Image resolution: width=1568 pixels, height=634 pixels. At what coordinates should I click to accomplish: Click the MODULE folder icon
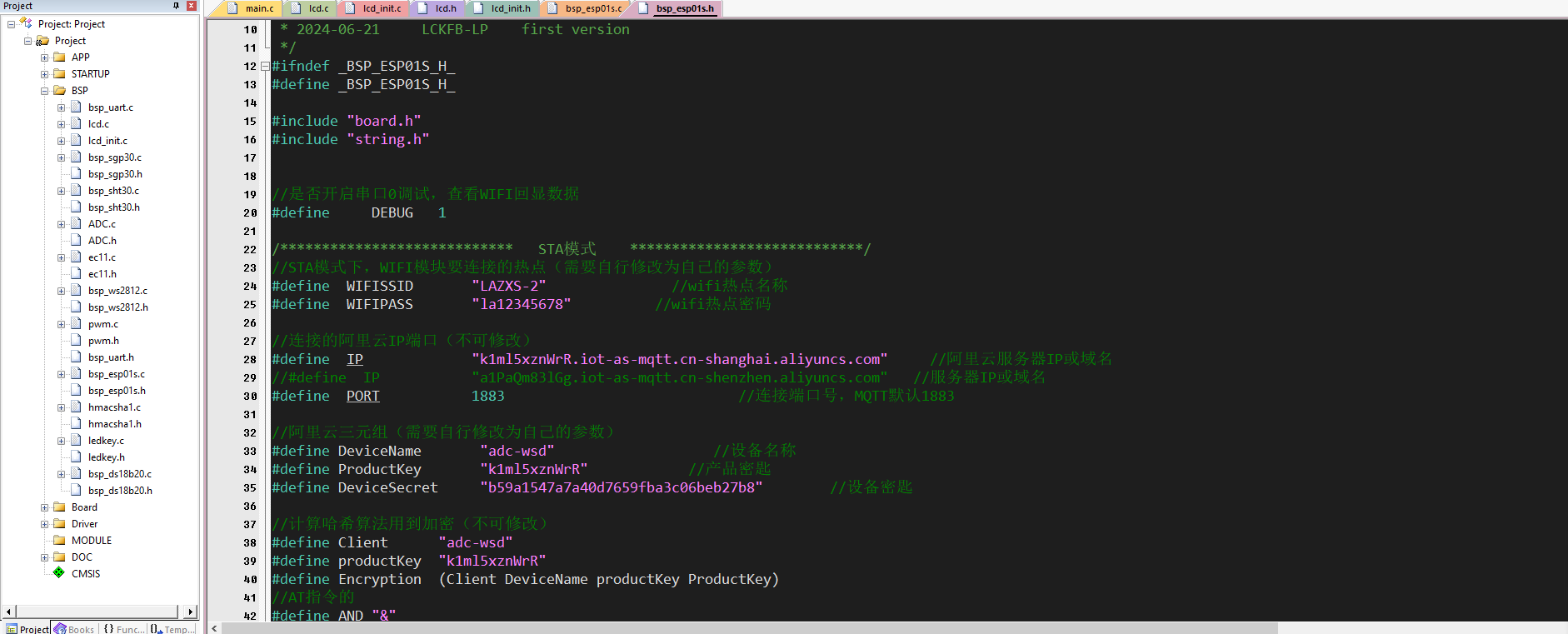59,541
